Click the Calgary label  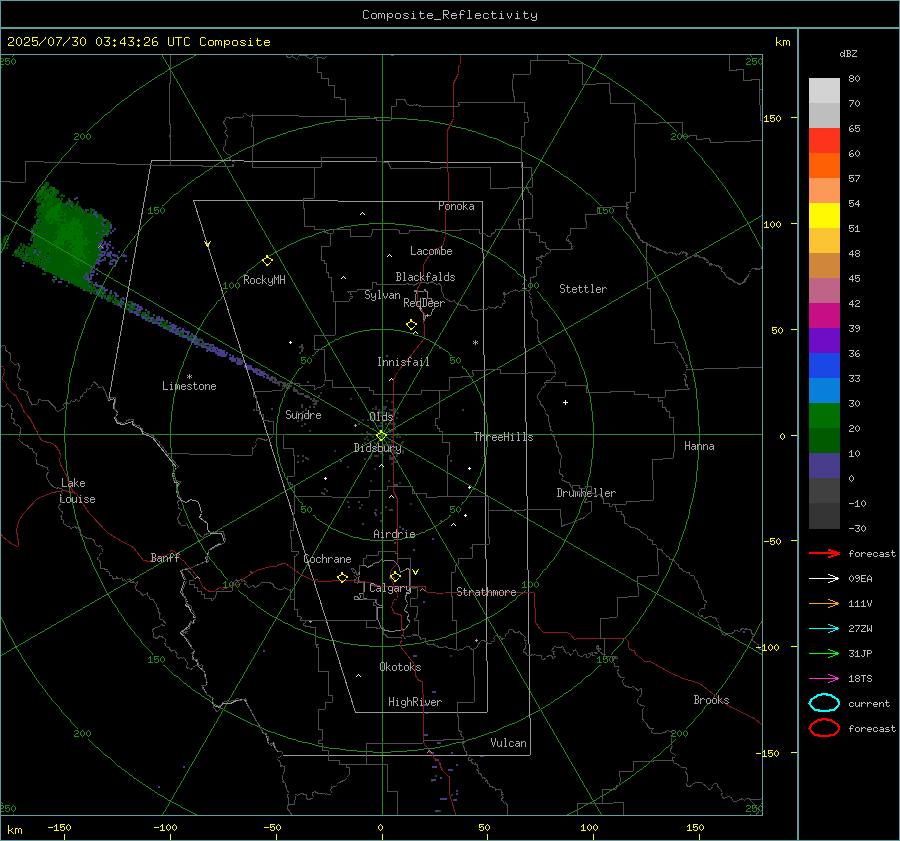(390, 588)
